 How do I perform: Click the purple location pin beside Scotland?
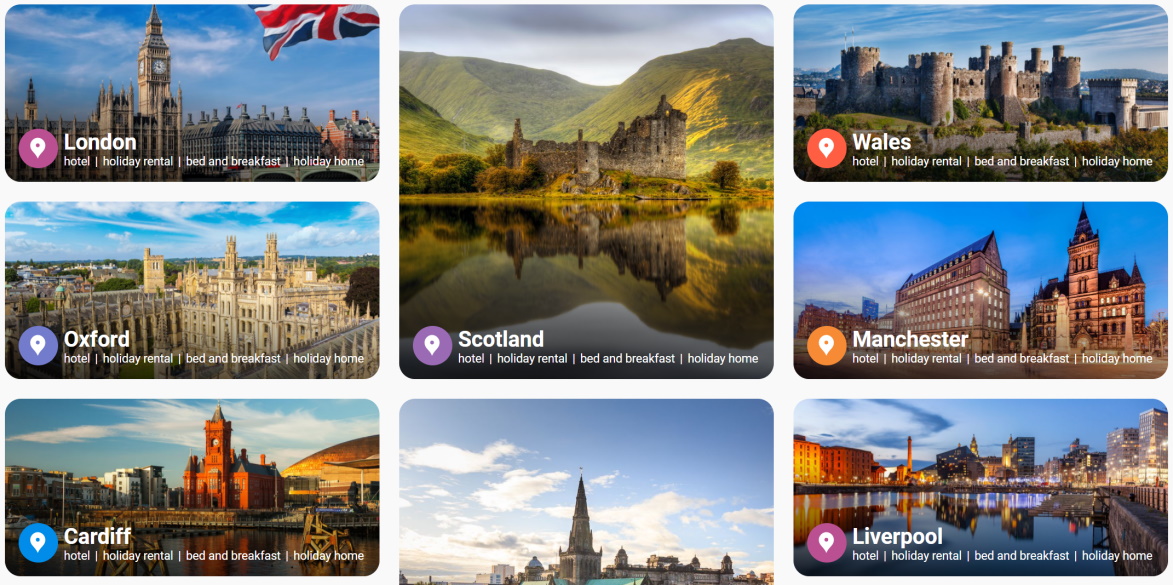(432, 346)
